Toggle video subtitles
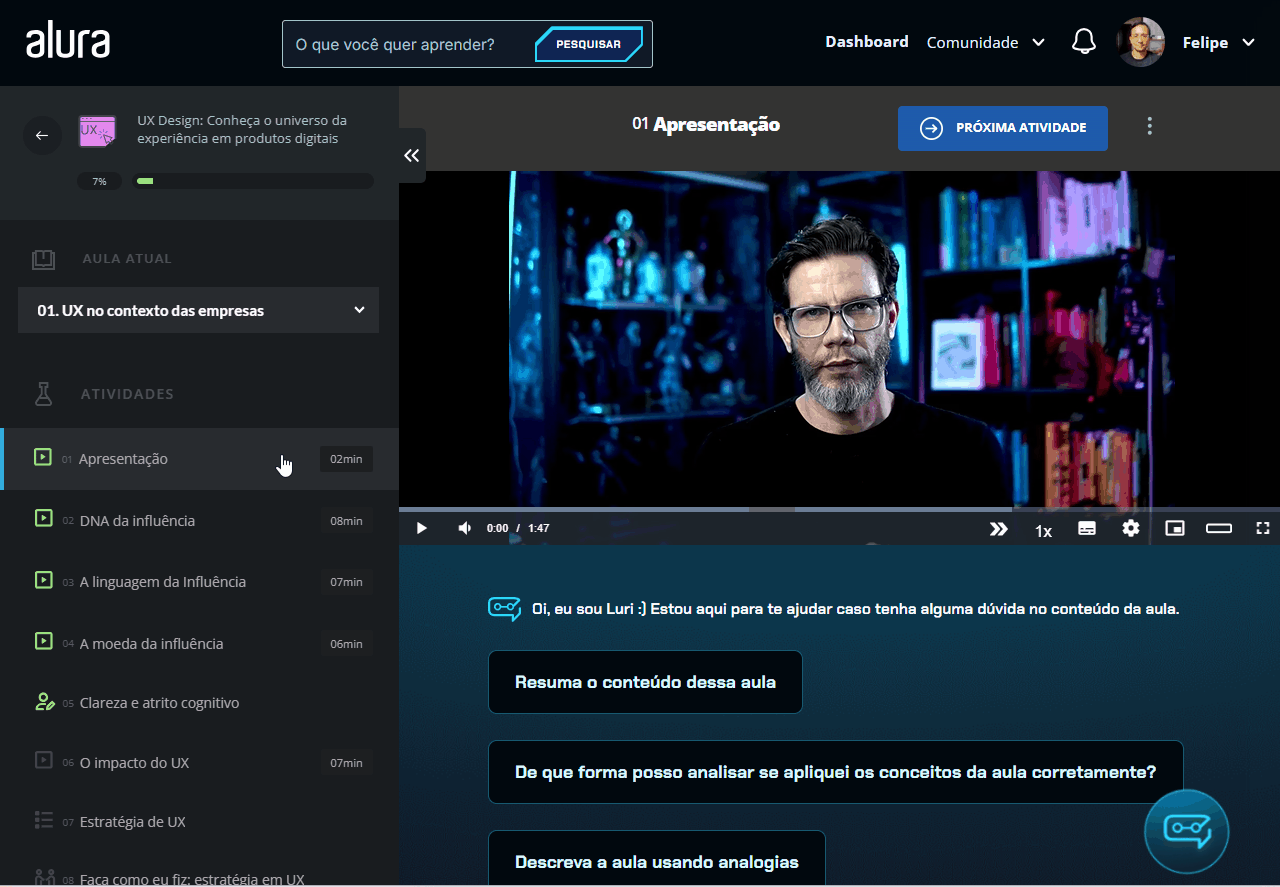Screen dimensions: 1280x887 coord(1087,528)
